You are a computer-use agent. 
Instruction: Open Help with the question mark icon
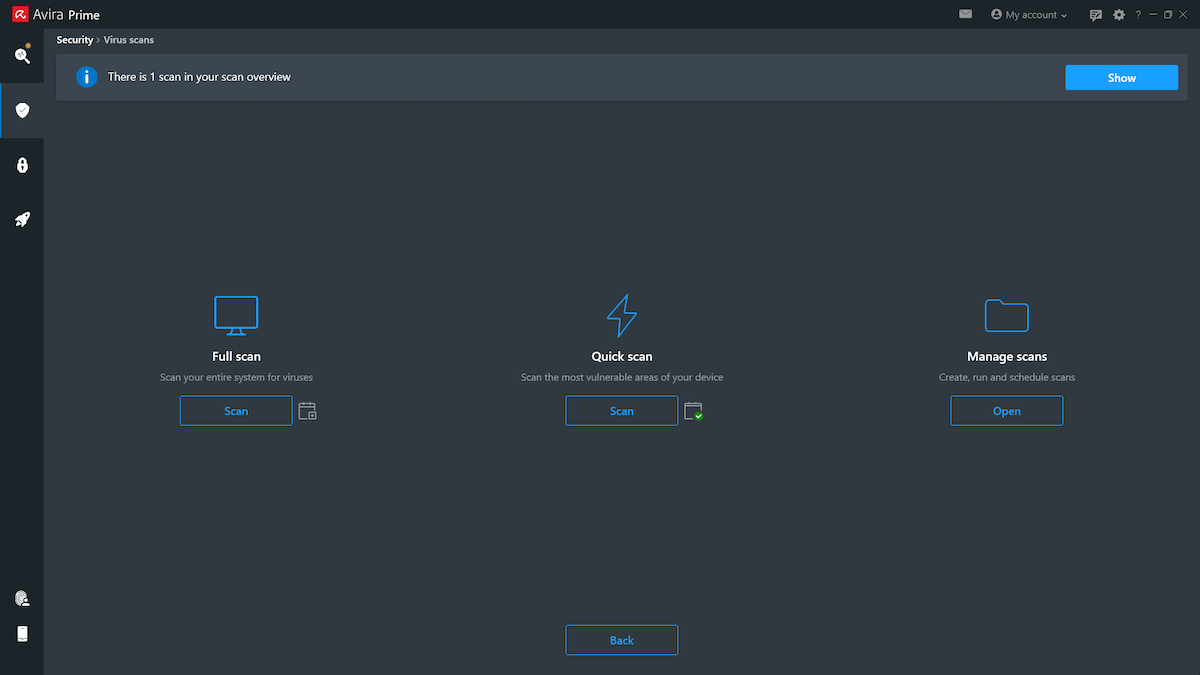(x=1138, y=14)
